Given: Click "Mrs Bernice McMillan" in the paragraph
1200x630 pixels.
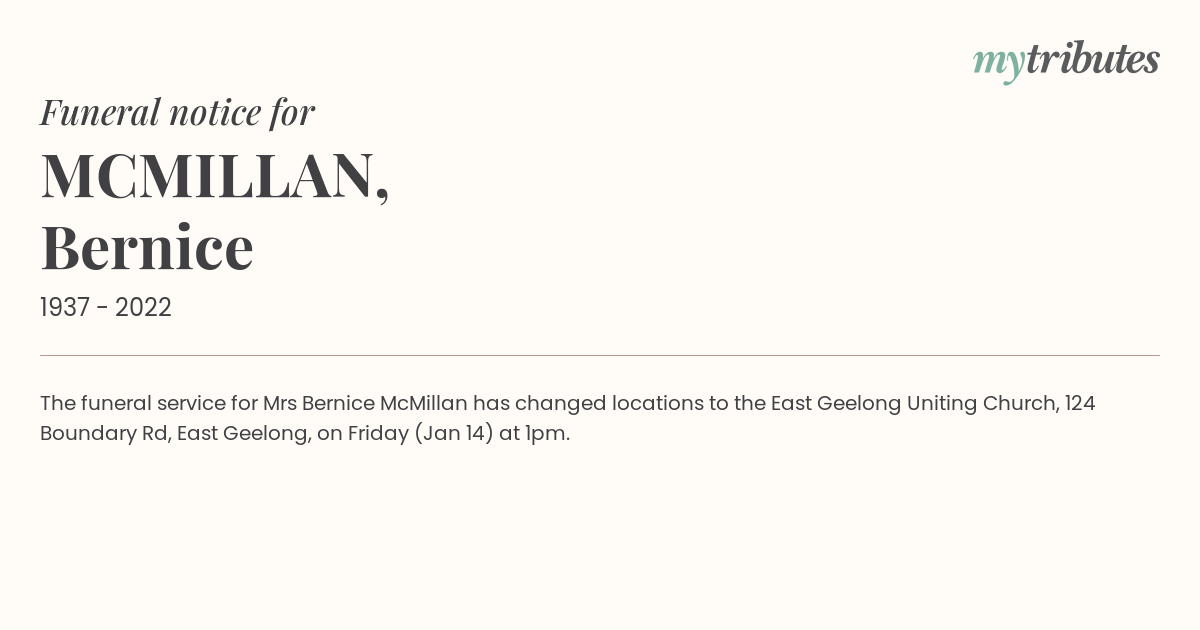Looking at the screenshot, I should tap(365, 403).
